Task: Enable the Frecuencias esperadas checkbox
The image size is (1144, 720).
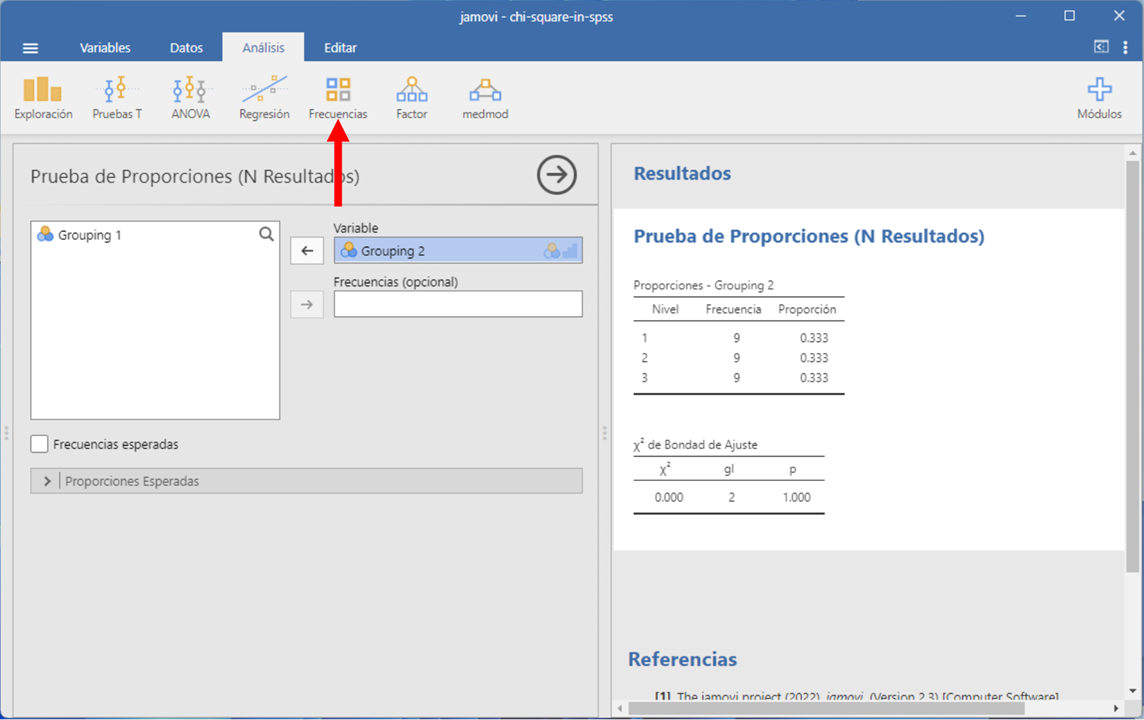Action: pos(40,444)
